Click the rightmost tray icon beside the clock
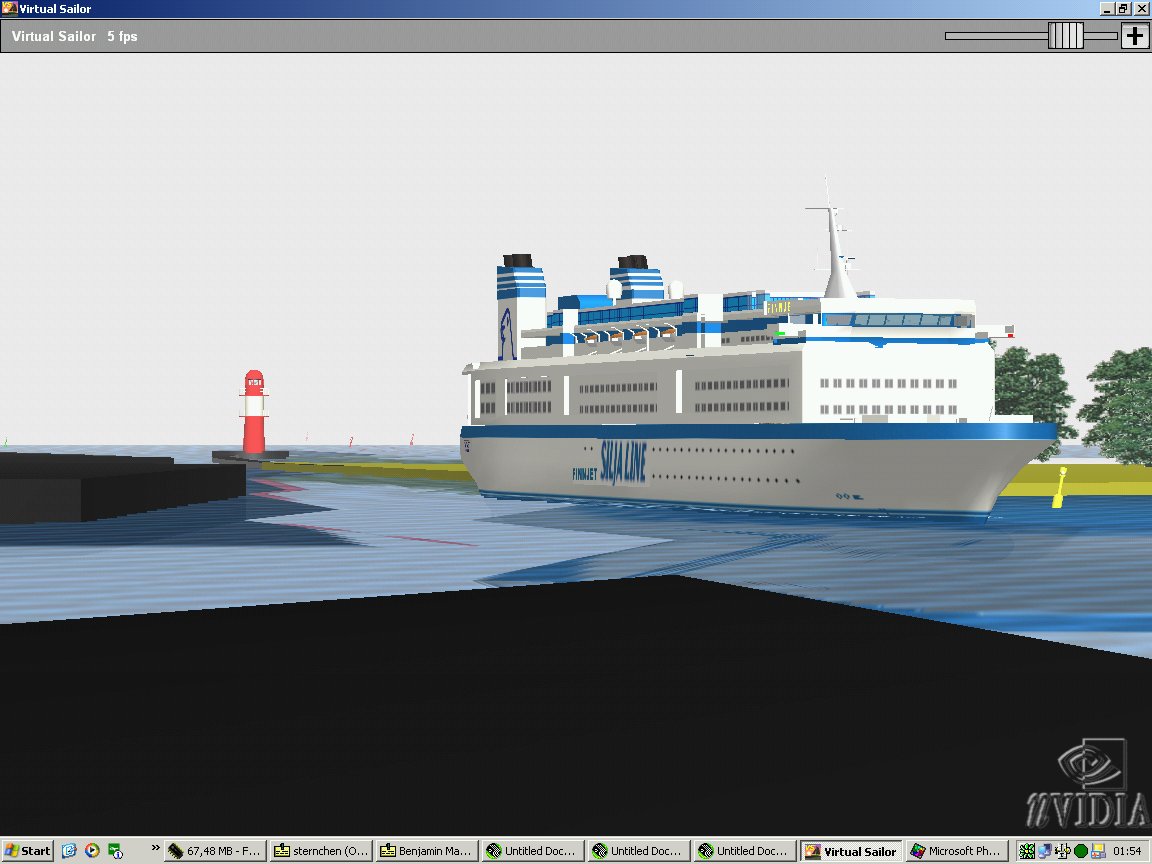 pyautogui.click(x=1098, y=851)
